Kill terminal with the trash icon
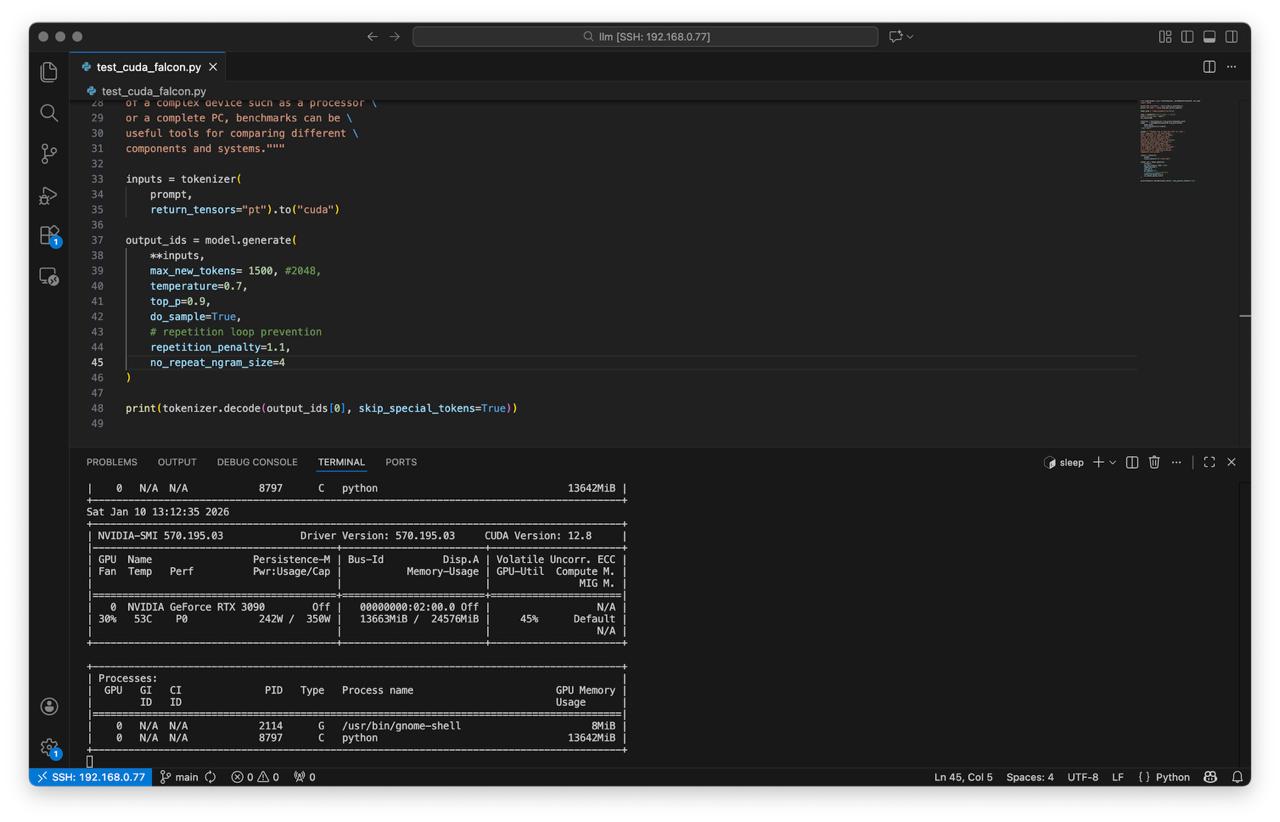This screenshot has height=822, width=1280. (1154, 462)
